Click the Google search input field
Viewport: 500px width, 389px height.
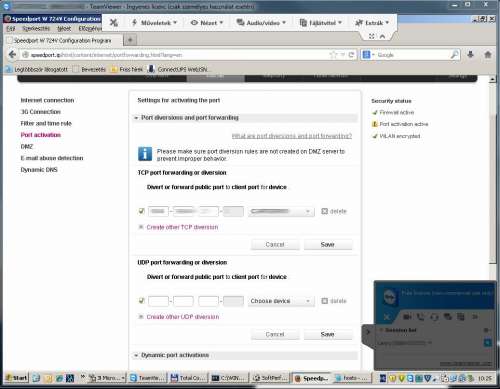(413, 55)
